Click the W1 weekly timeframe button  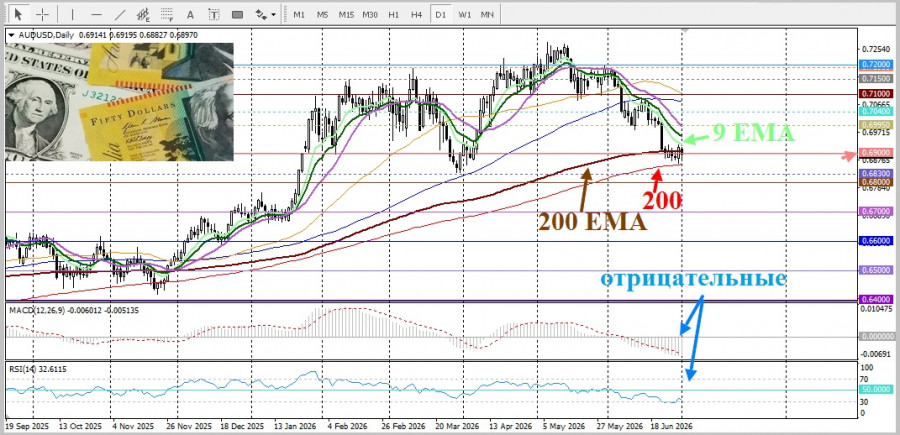(464, 14)
